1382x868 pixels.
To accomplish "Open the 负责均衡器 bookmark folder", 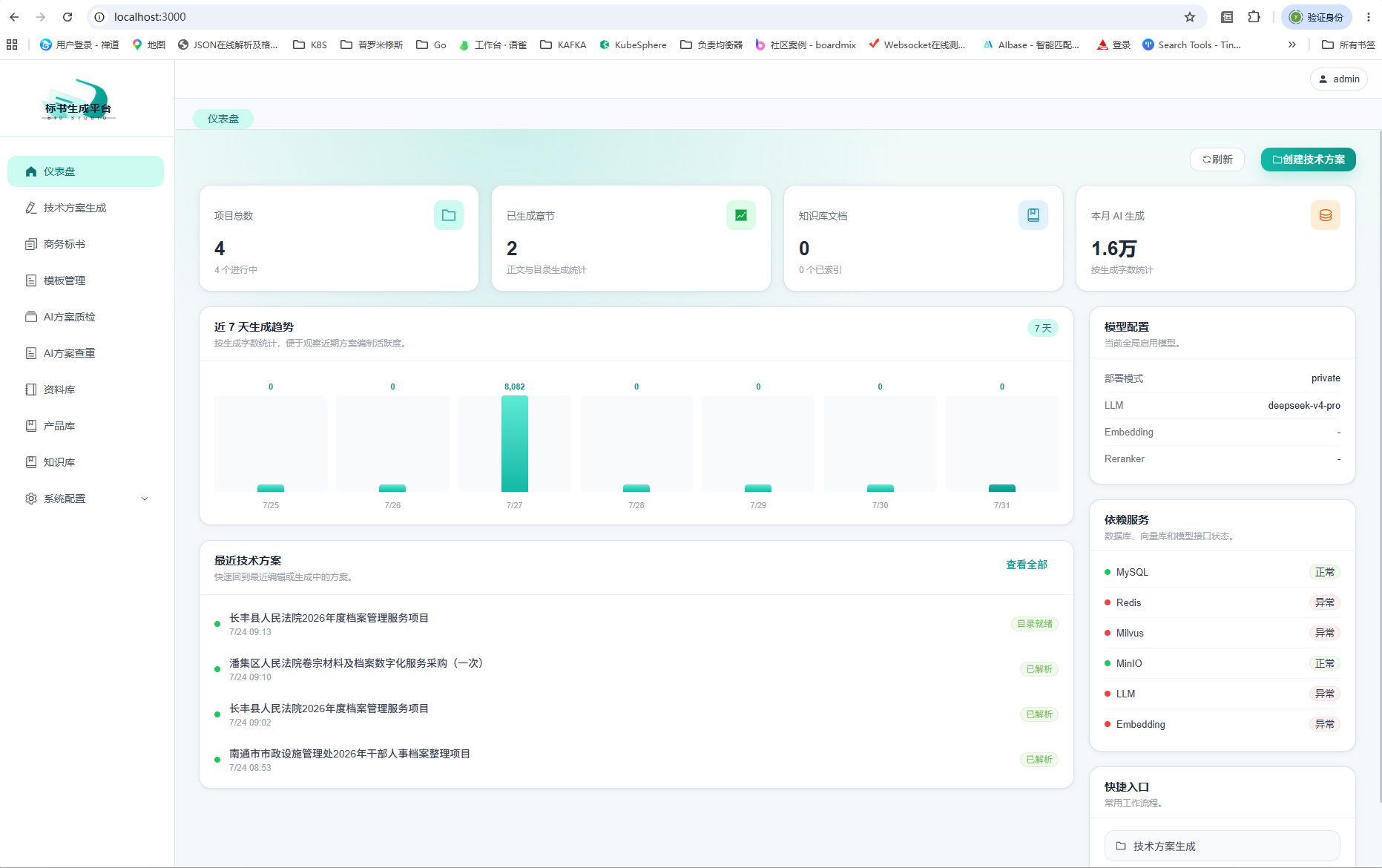I will (x=711, y=45).
